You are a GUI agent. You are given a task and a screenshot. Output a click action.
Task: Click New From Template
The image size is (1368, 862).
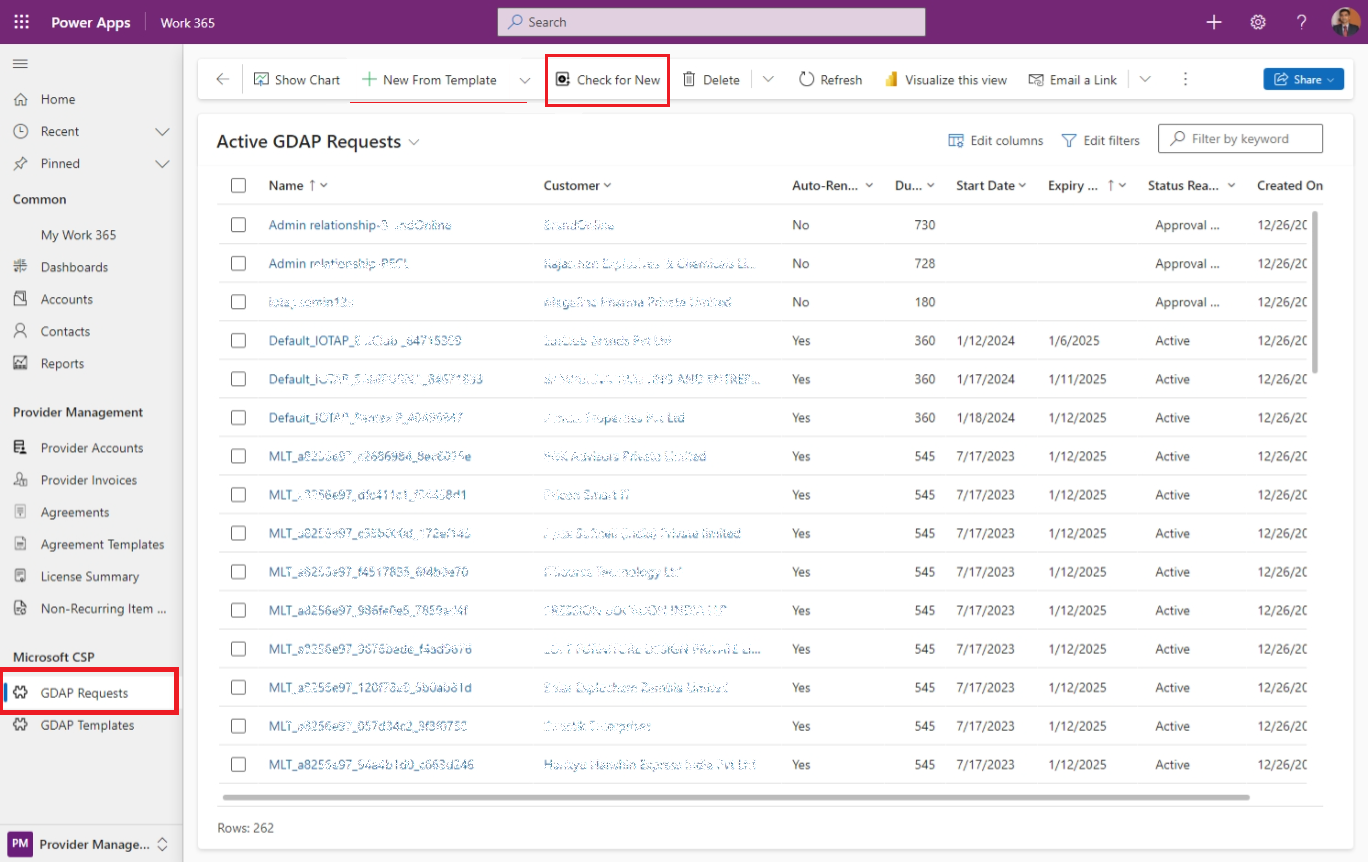tap(429, 80)
